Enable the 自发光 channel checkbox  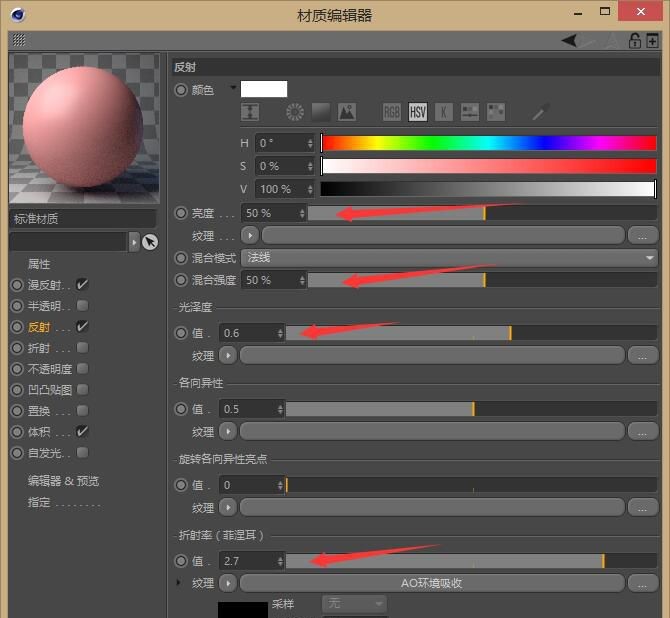click(x=82, y=452)
